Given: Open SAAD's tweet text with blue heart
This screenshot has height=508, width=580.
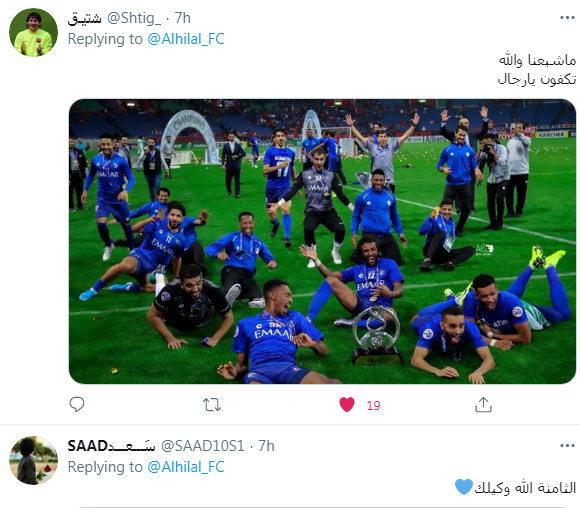Looking at the screenshot, I should pos(515,487).
